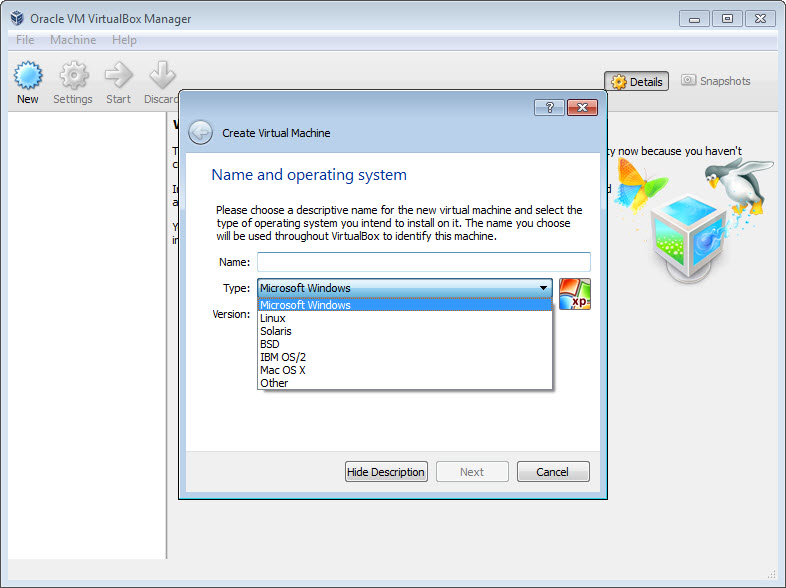786x588 pixels.
Task: Open the File menu
Action: click(x=25, y=40)
